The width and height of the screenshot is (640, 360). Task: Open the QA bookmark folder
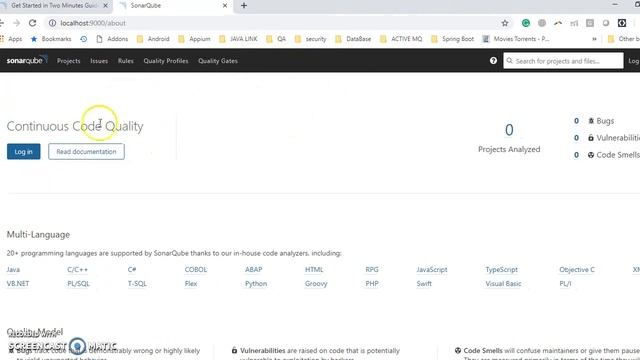click(x=276, y=39)
